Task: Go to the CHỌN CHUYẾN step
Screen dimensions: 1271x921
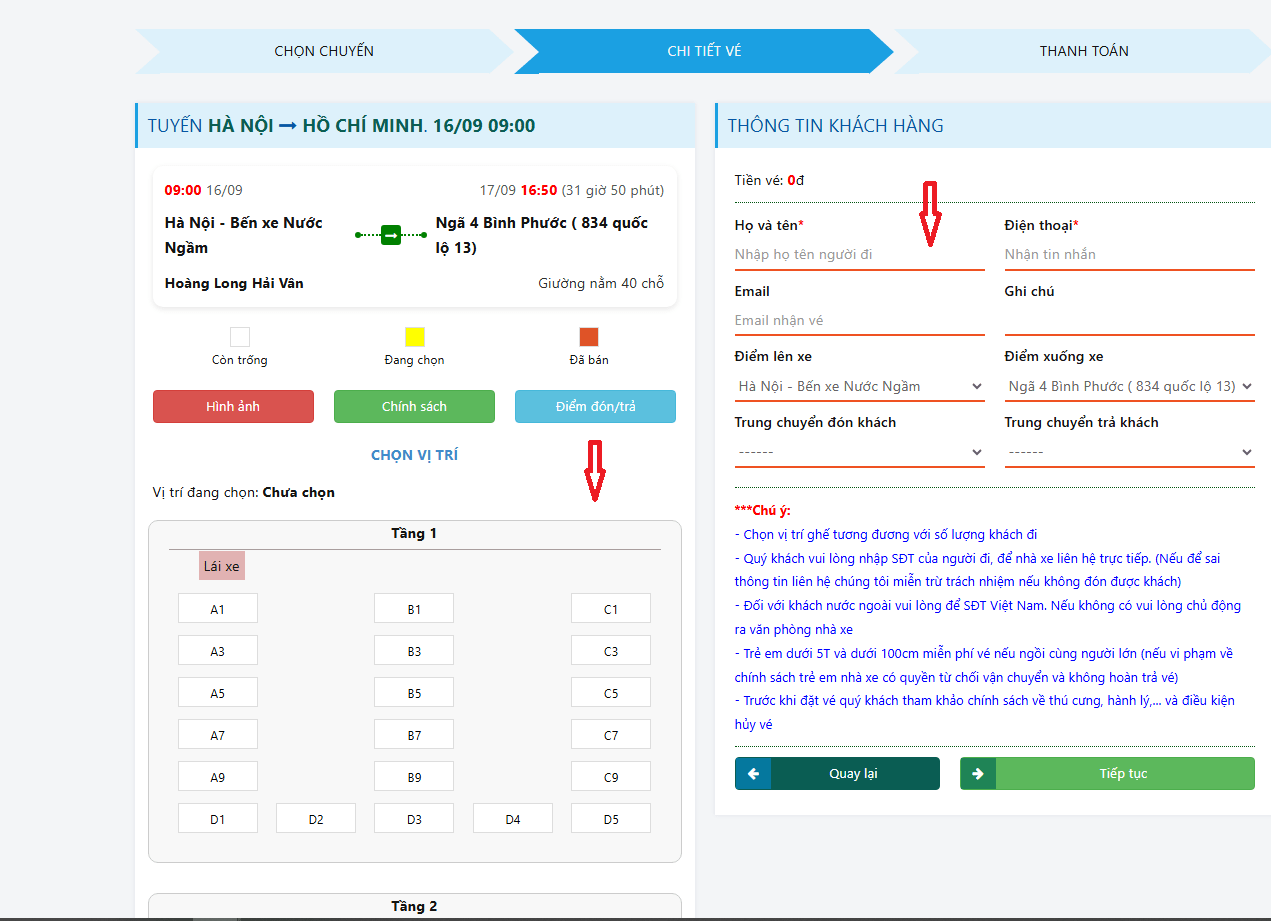Action: pyautogui.click(x=324, y=51)
